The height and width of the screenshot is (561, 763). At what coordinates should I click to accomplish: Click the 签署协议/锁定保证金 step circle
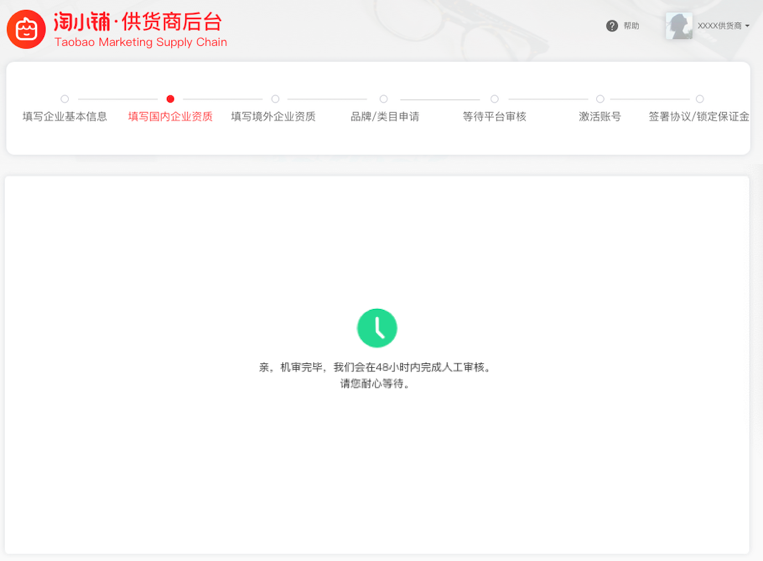point(700,99)
